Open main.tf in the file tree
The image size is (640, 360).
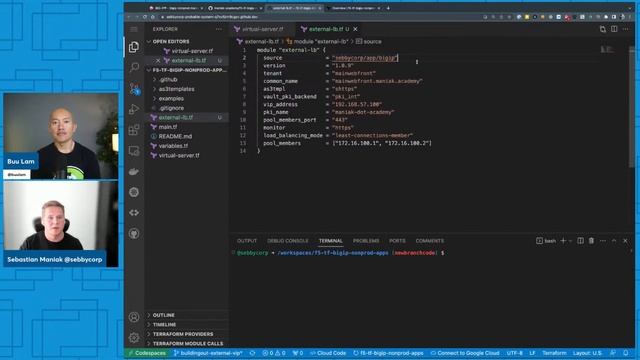click(168, 127)
